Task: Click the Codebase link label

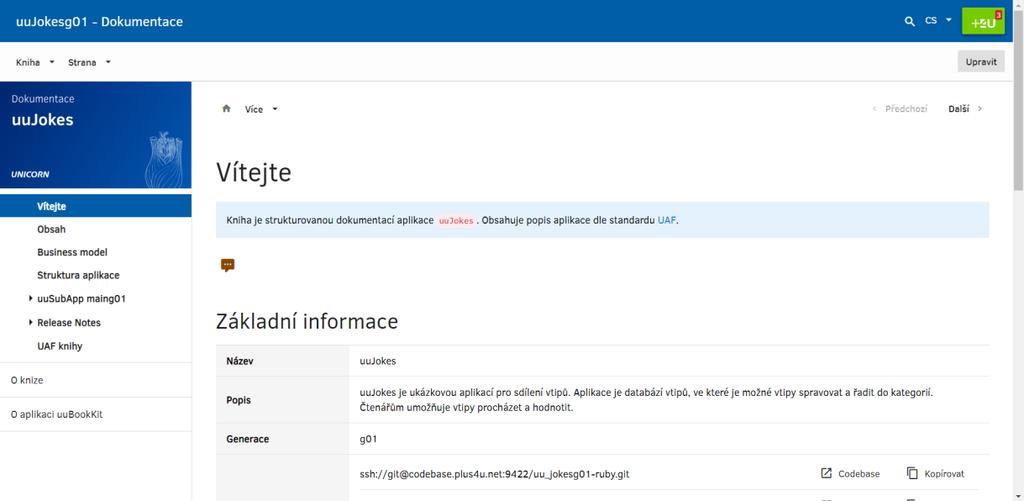Action: [859, 474]
